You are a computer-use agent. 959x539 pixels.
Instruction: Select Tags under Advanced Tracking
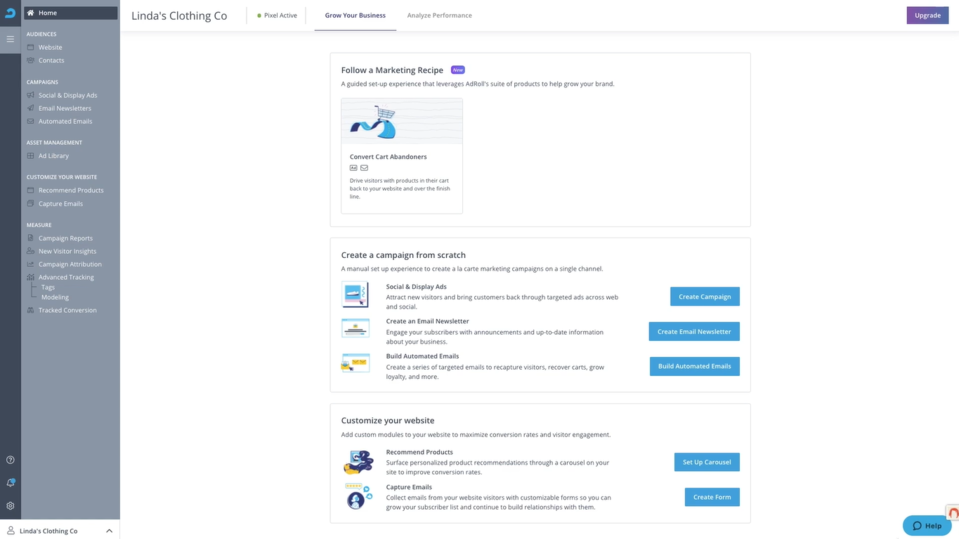tap(48, 288)
